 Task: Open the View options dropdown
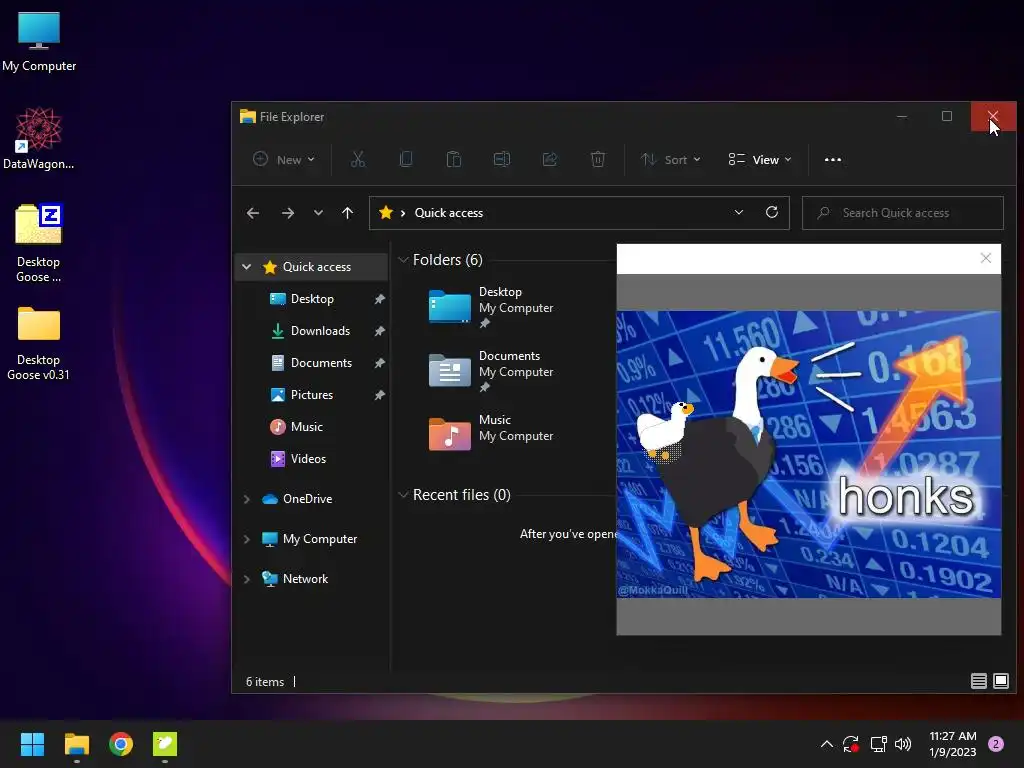[x=760, y=159]
